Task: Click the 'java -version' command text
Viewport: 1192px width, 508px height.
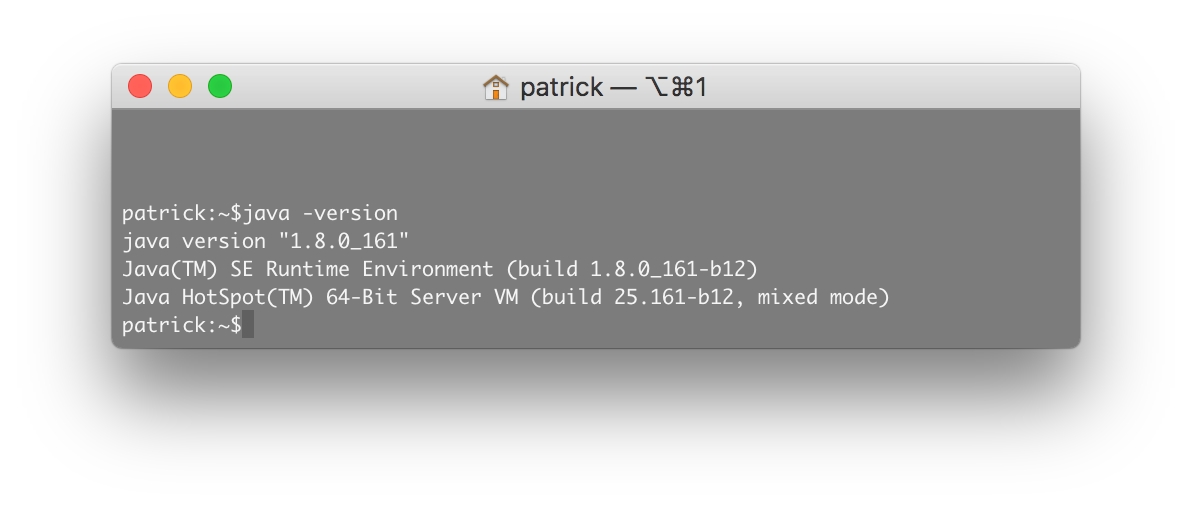Action: (320, 213)
